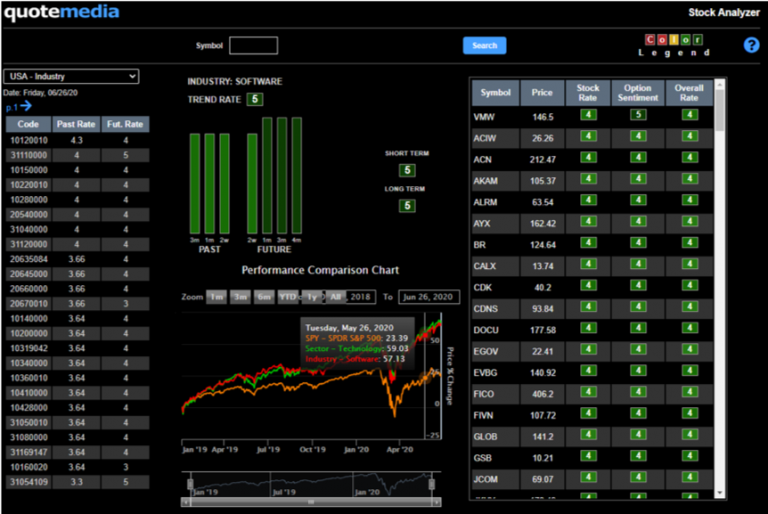Open the USA - Industry dropdown
This screenshot has height=514, width=768.
point(71,76)
